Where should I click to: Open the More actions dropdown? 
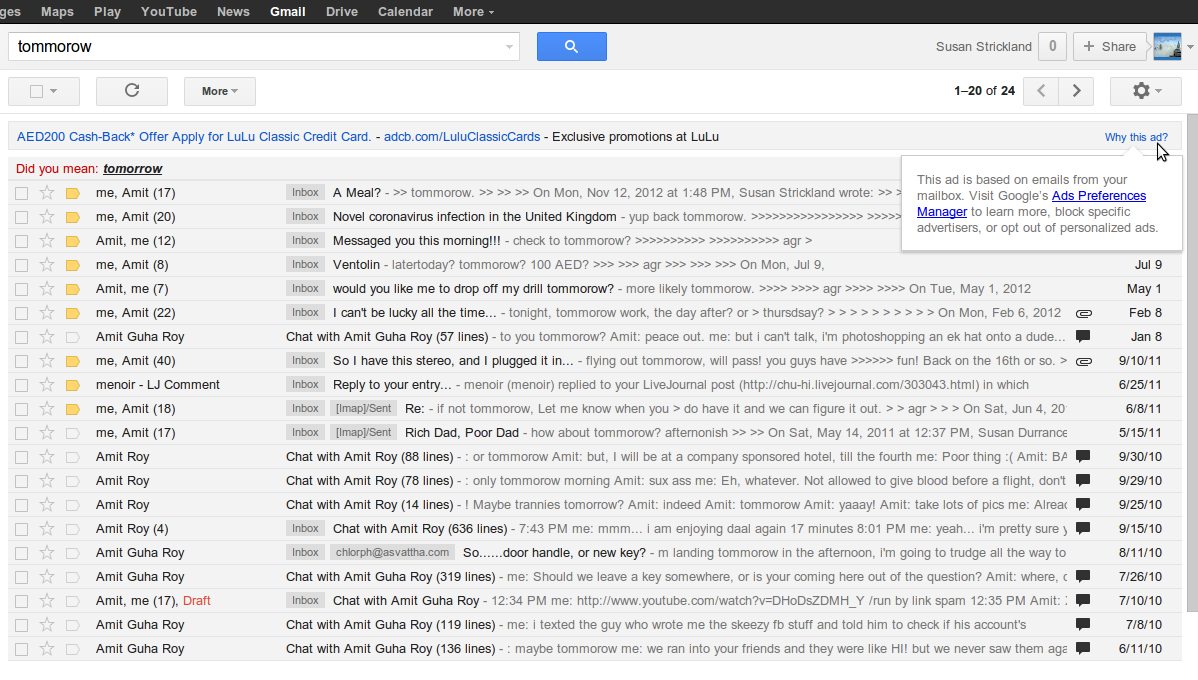point(219,91)
